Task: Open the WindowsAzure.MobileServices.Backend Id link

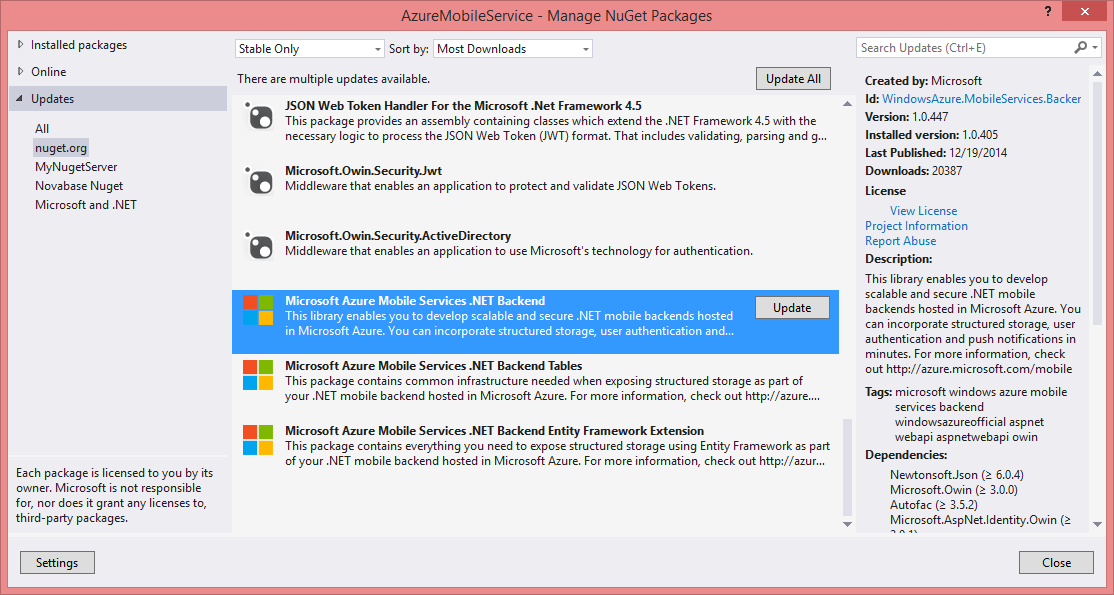Action: pyautogui.click(x=982, y=99)
